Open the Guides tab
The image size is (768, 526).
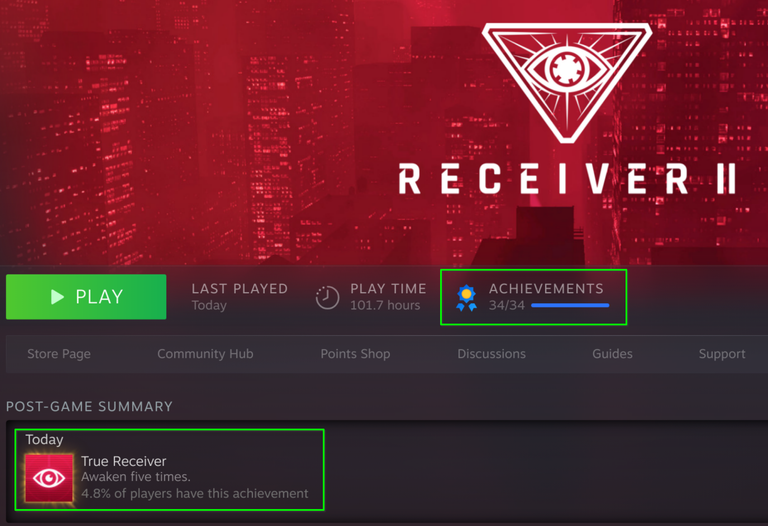(x=612, y=354)
